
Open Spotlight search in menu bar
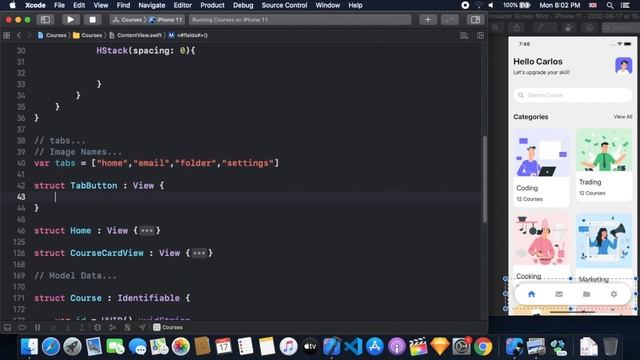pyautogui.click(x=610, y=5)
